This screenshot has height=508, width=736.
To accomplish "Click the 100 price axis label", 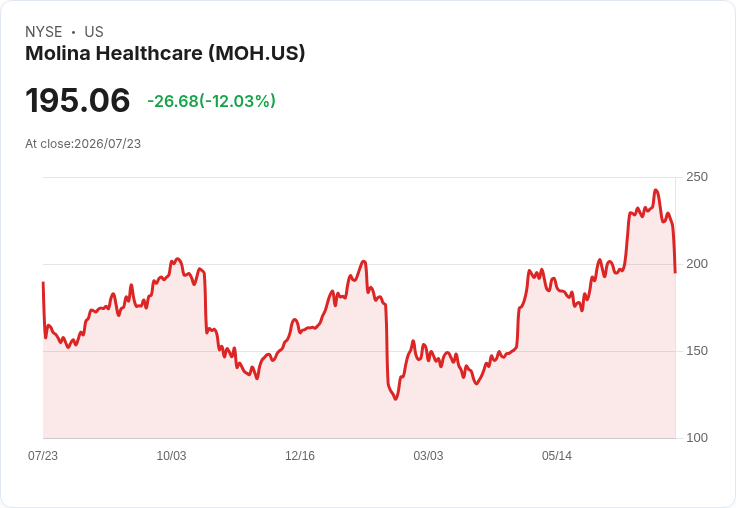I will 697,438.
